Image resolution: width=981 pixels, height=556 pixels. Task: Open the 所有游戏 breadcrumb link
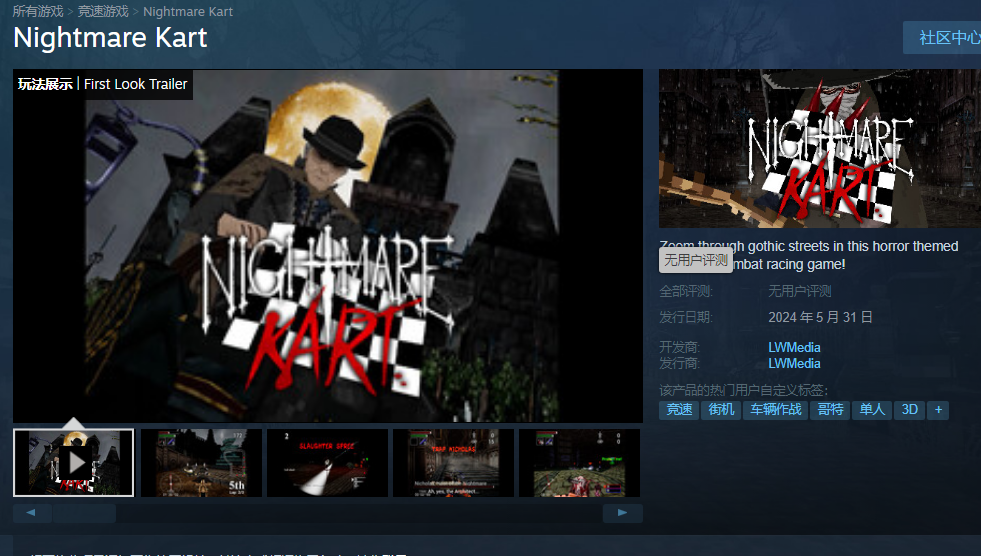click(x=38, y=11)
